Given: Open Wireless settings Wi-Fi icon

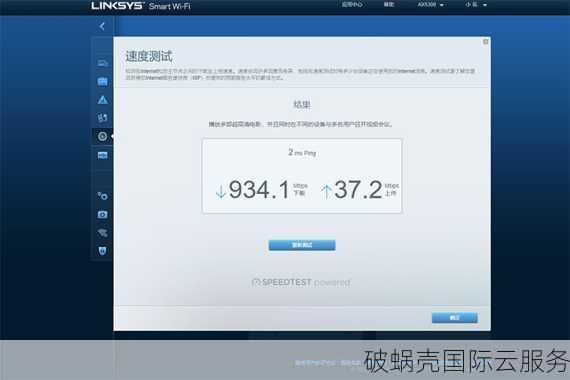Looking at the screenshot, I should pos(103,233).
